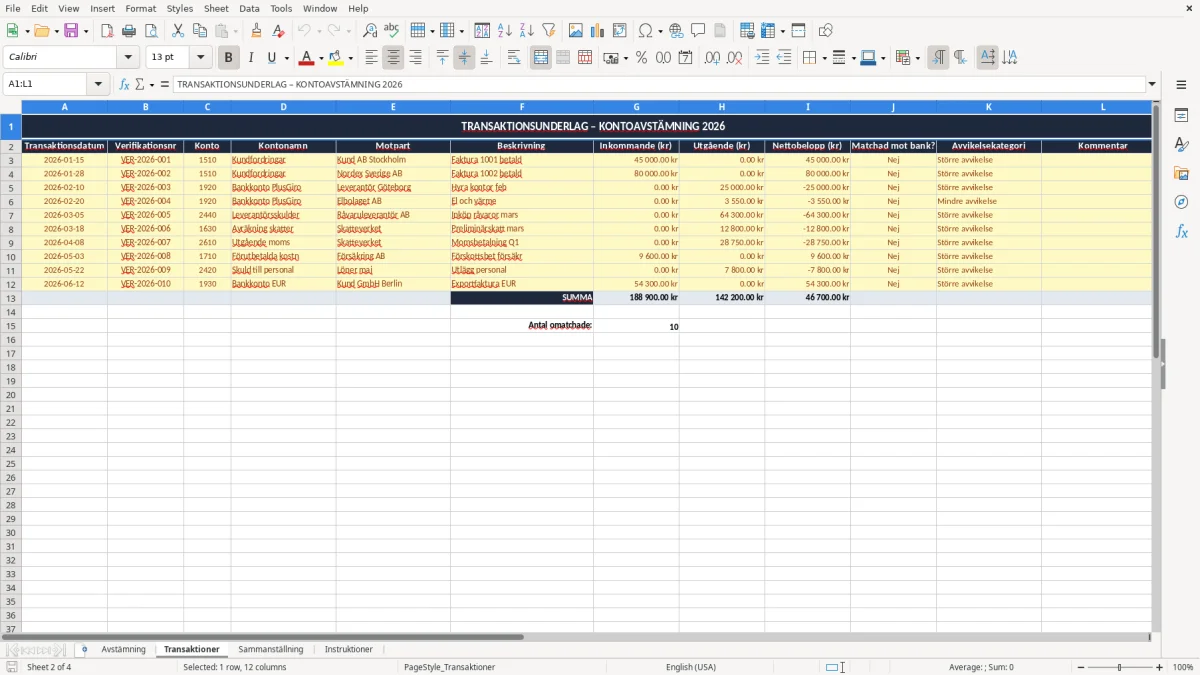Switch to the Instruktioner sheet tab
1200x675 pixels.
pyautogui.click(x=349, y=649)
